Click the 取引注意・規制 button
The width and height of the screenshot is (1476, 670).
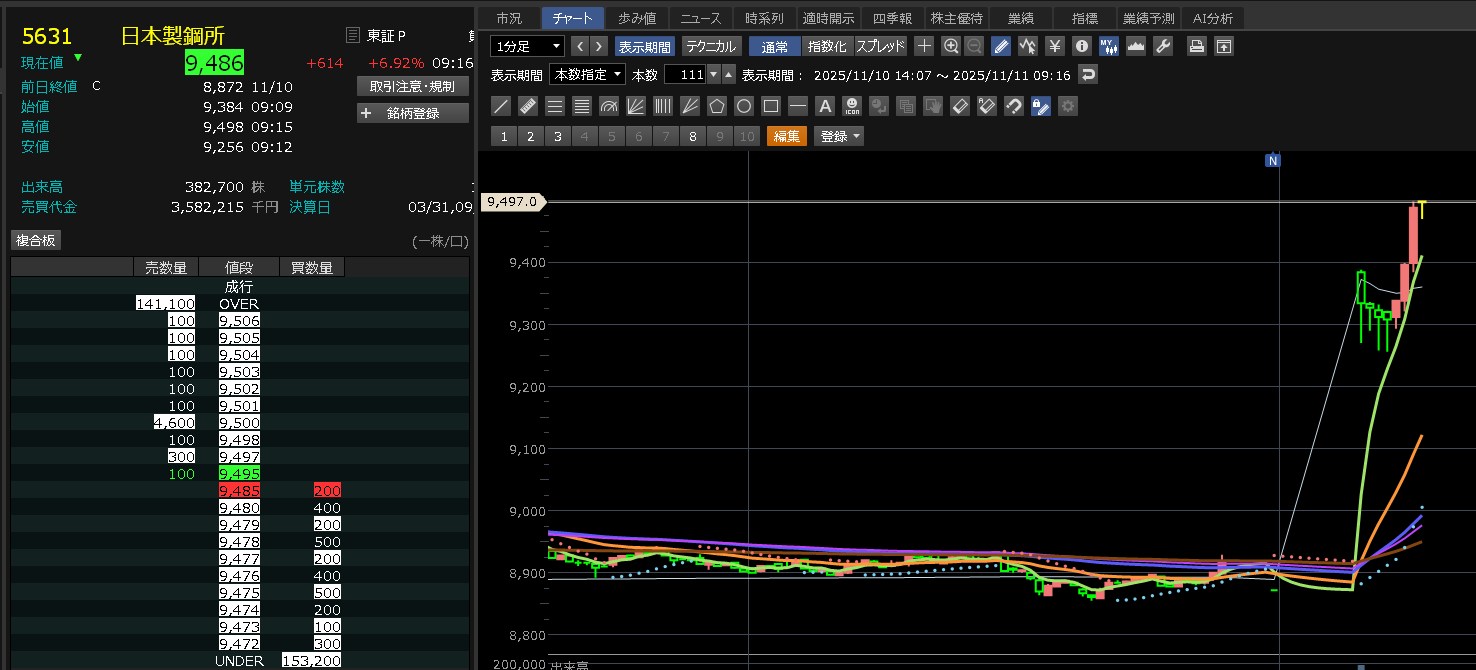click(x=412, y=86)
